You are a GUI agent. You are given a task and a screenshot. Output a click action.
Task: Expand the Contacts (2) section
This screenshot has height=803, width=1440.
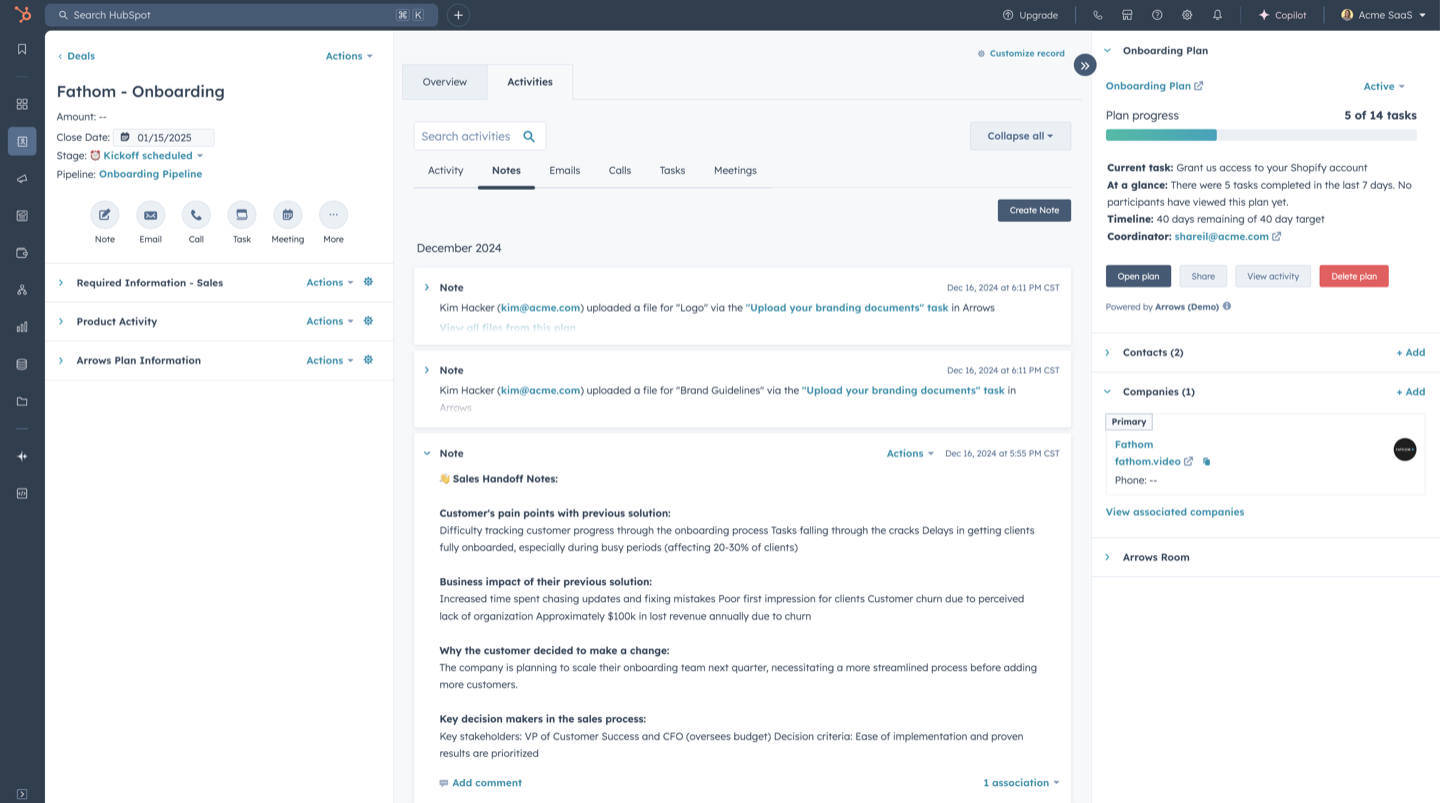1107,352
